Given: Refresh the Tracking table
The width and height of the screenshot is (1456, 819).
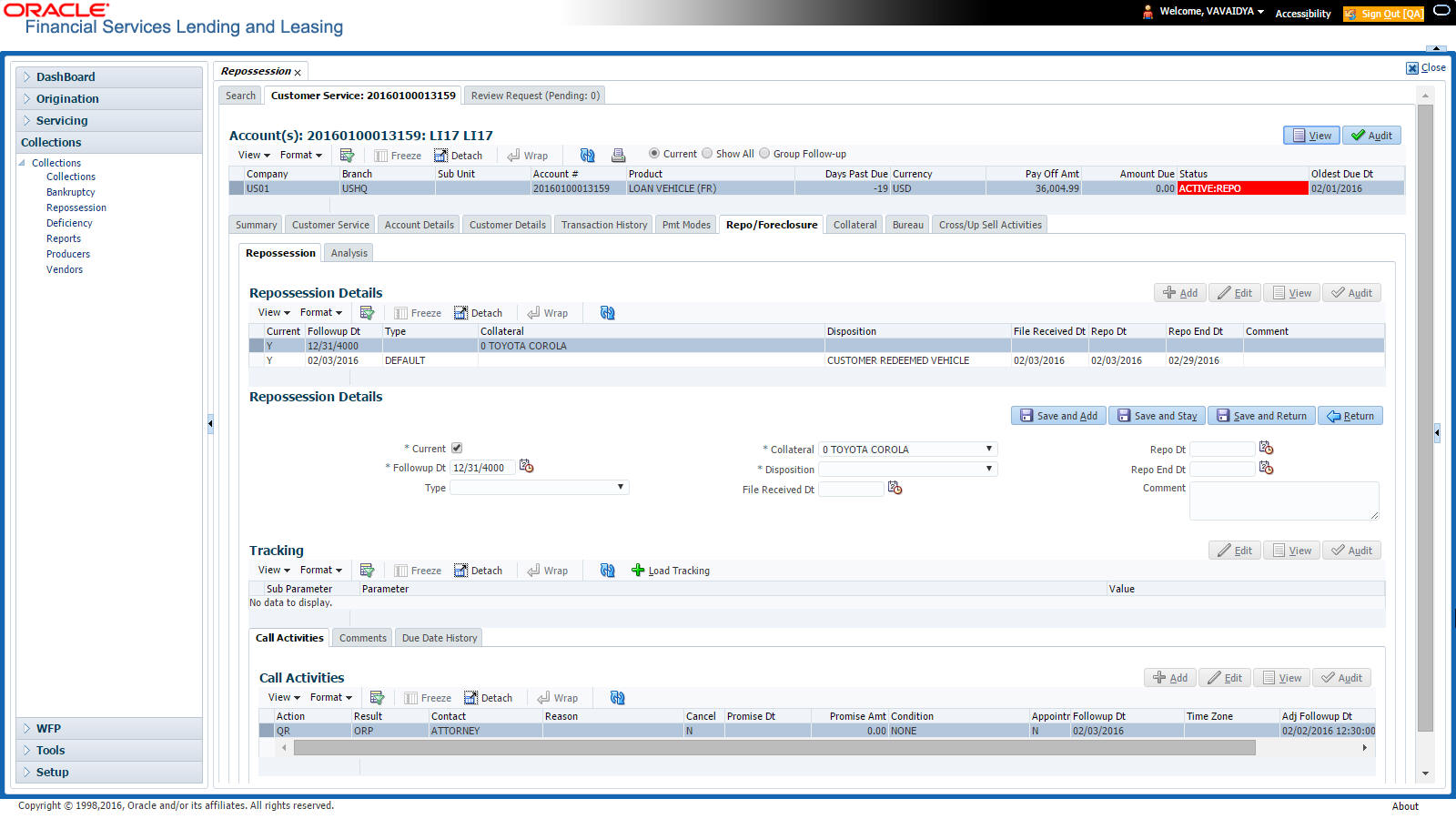Looking at the screenshot, I should [x=607, y=571].
